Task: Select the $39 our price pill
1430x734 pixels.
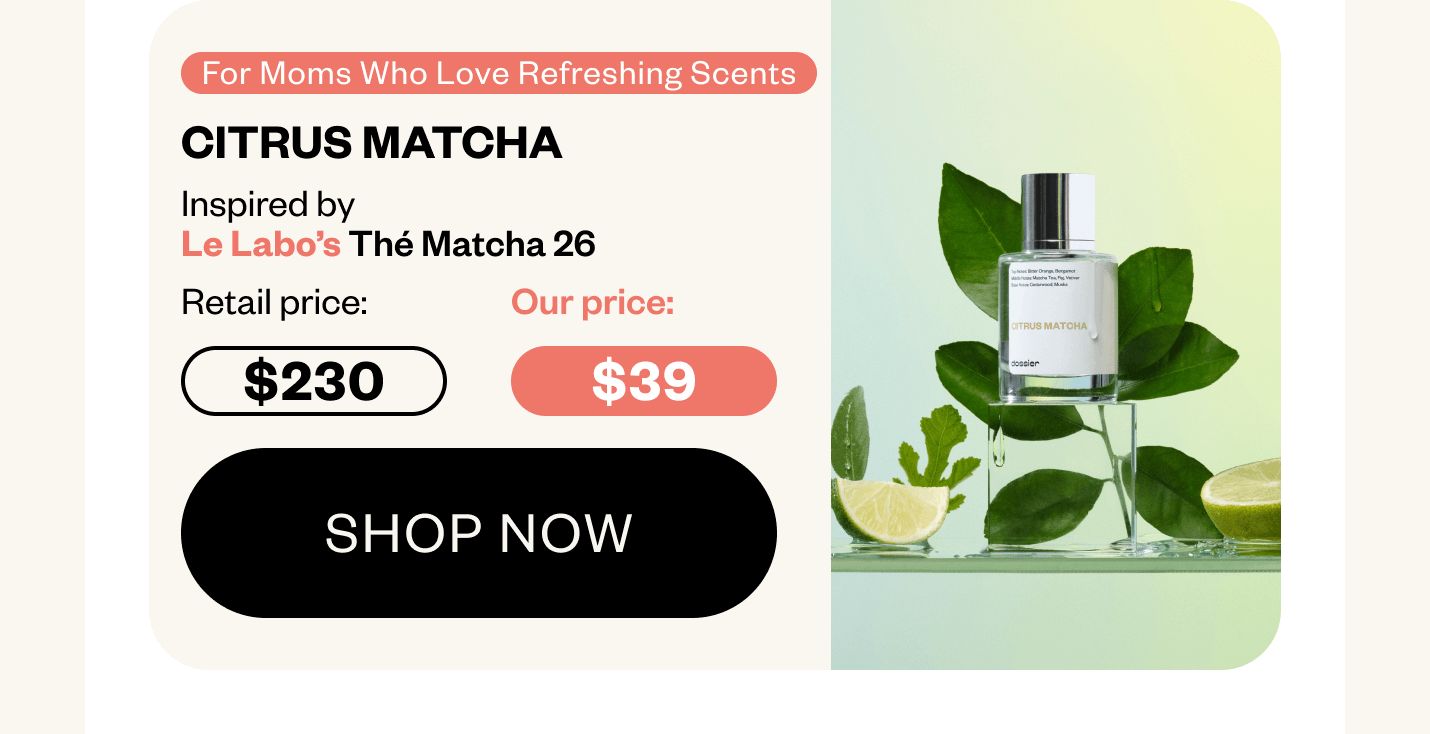Action: 644,381
